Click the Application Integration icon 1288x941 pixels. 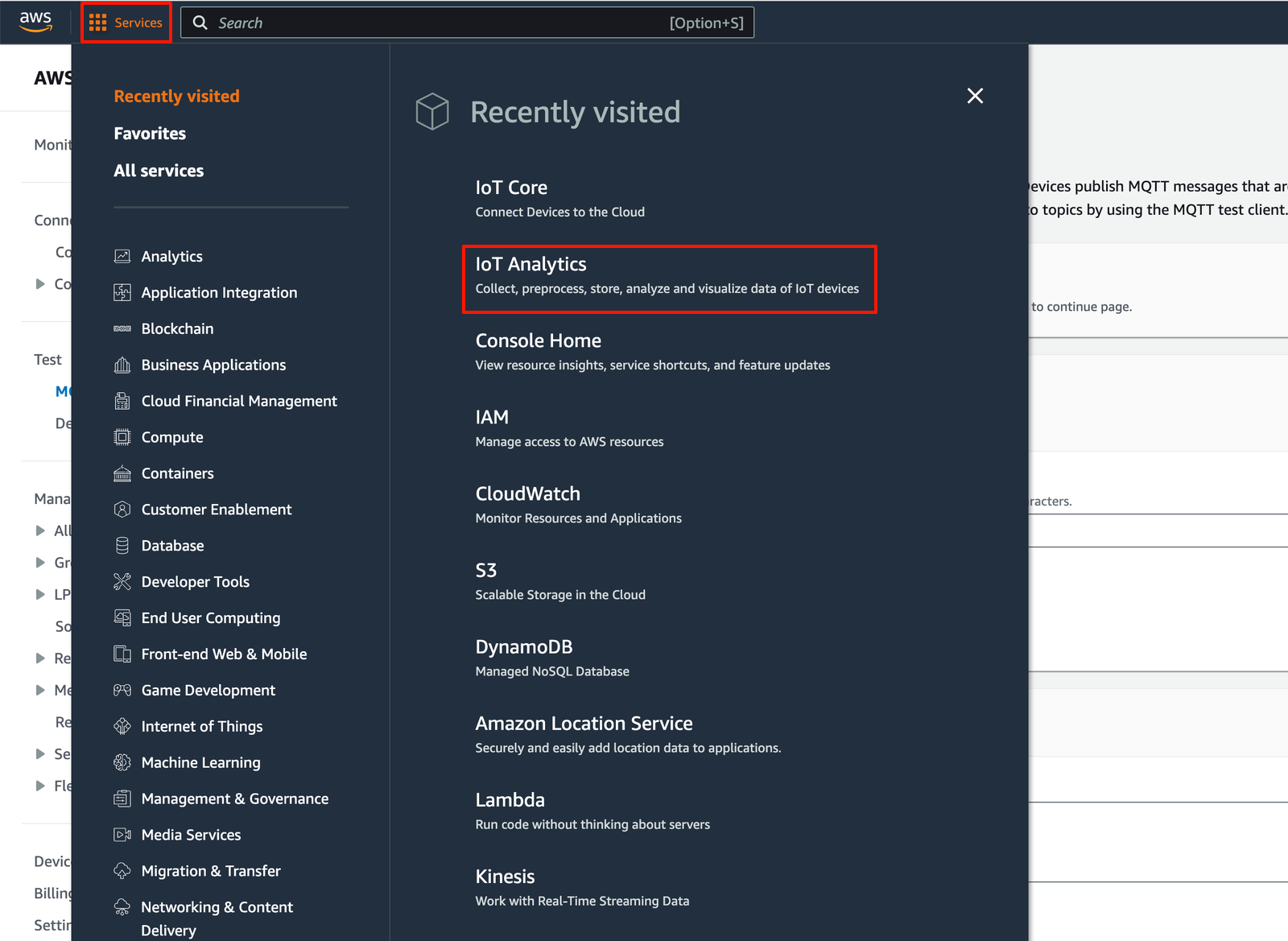click(x=122, y=292)
